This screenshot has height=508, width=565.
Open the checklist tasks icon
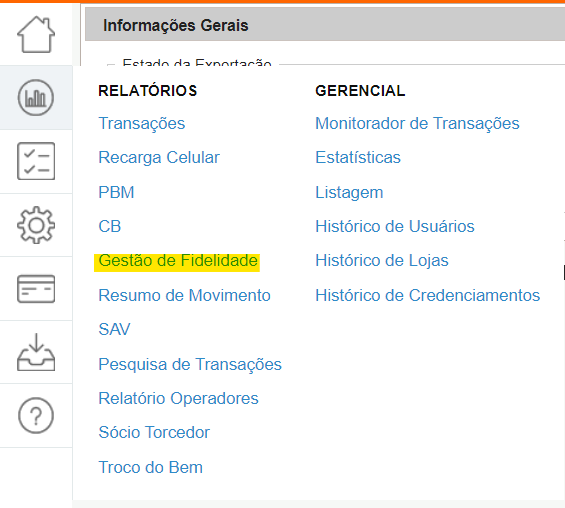(x=36, y=161)
